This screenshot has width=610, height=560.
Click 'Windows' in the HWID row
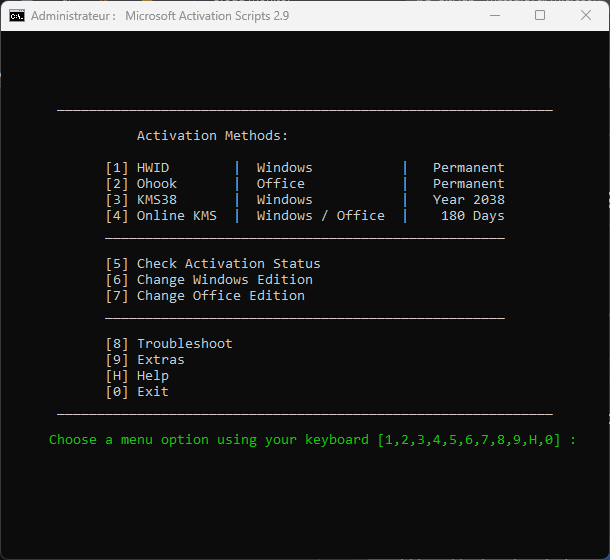pyautogui.click(x=284, y=168)
